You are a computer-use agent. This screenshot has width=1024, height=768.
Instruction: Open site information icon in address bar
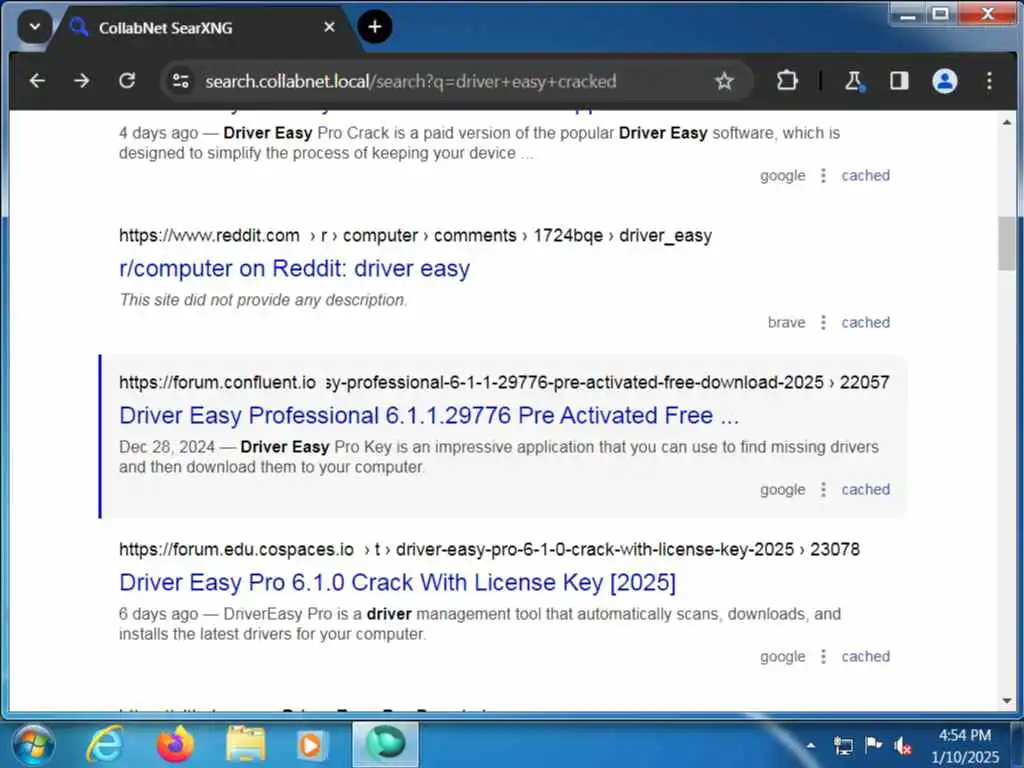[x=180, y=81]
